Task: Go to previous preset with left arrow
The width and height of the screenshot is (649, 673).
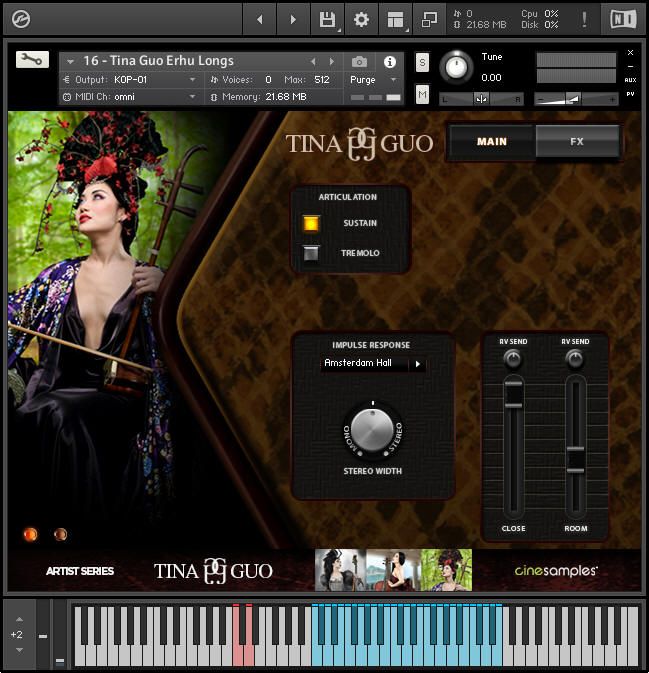Action: tap(259, 19)
